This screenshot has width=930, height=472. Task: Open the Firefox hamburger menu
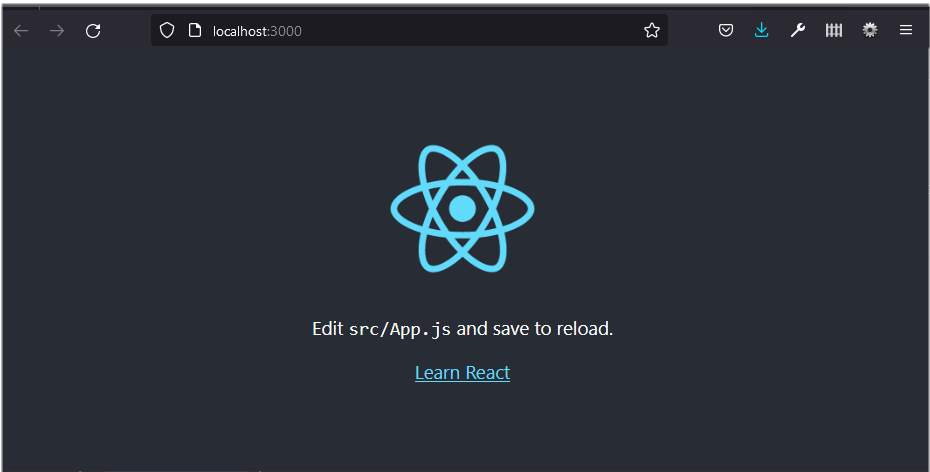pos(906,30)
